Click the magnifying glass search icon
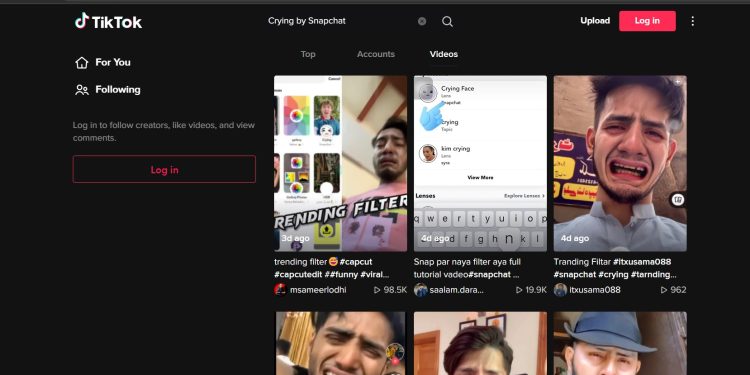Viewport: 750px width, 375px height. pyautogui.click(x=447, y=21)
